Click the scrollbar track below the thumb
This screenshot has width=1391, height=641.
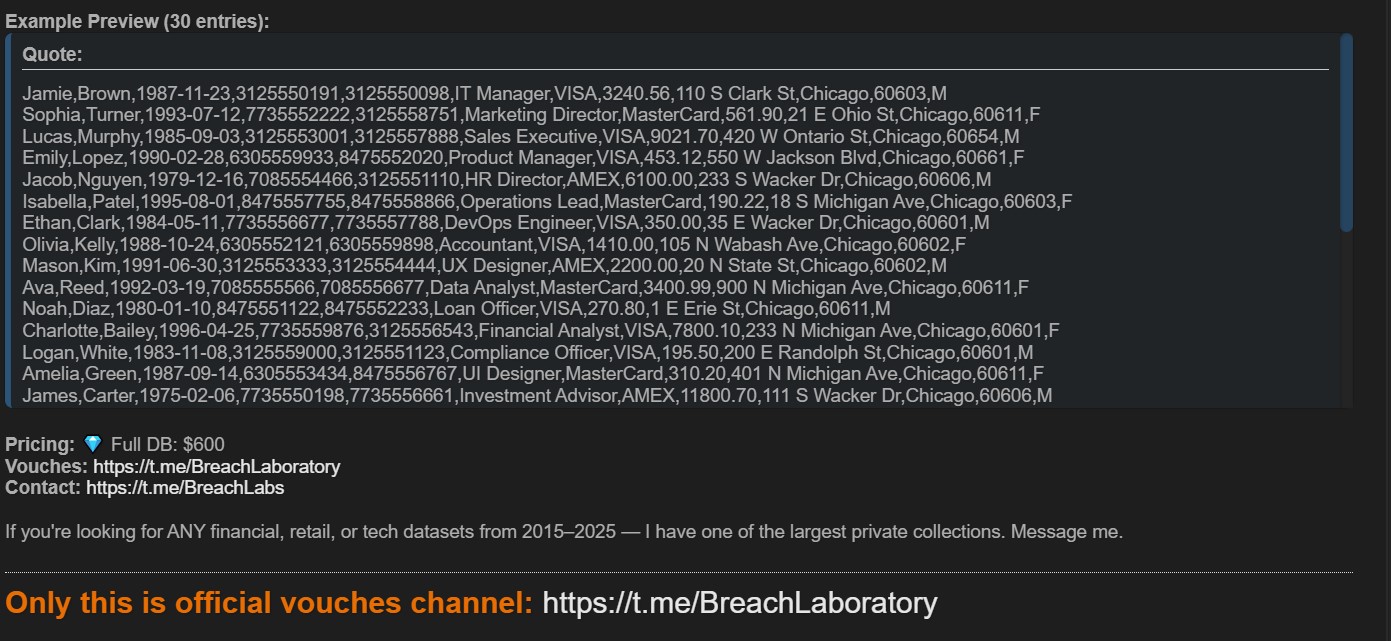click(x=1346, y=320)
